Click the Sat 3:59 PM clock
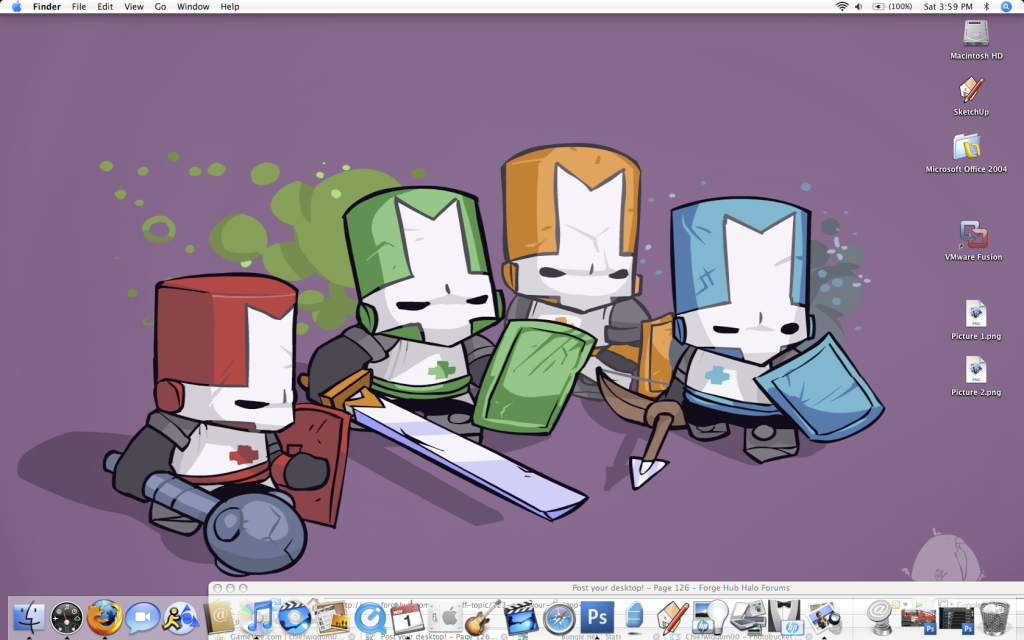Image resolution: width=1024 pixels, height=640 pixels. [948, 7]
